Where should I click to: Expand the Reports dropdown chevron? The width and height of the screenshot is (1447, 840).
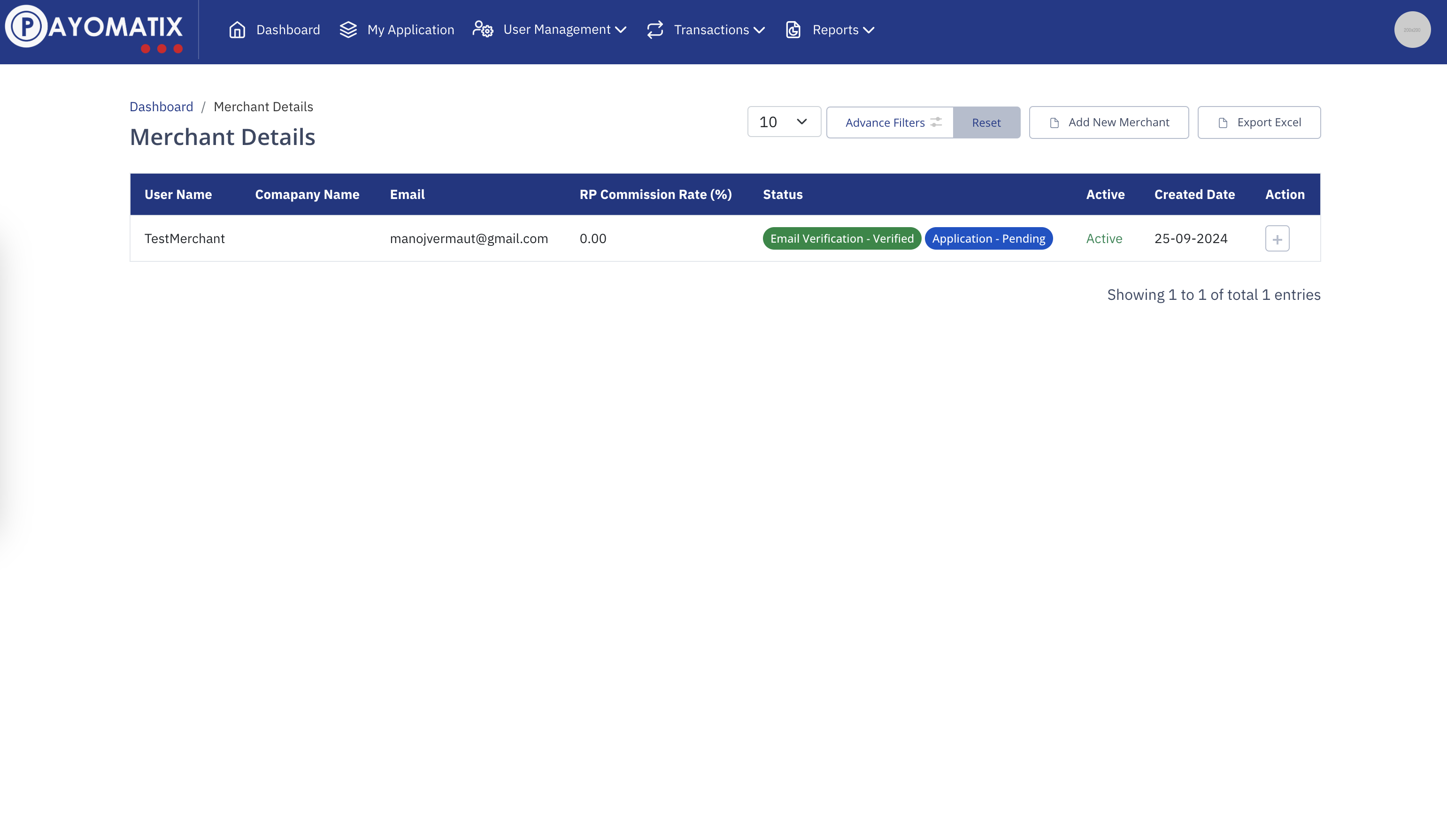[x=869, y=30]
